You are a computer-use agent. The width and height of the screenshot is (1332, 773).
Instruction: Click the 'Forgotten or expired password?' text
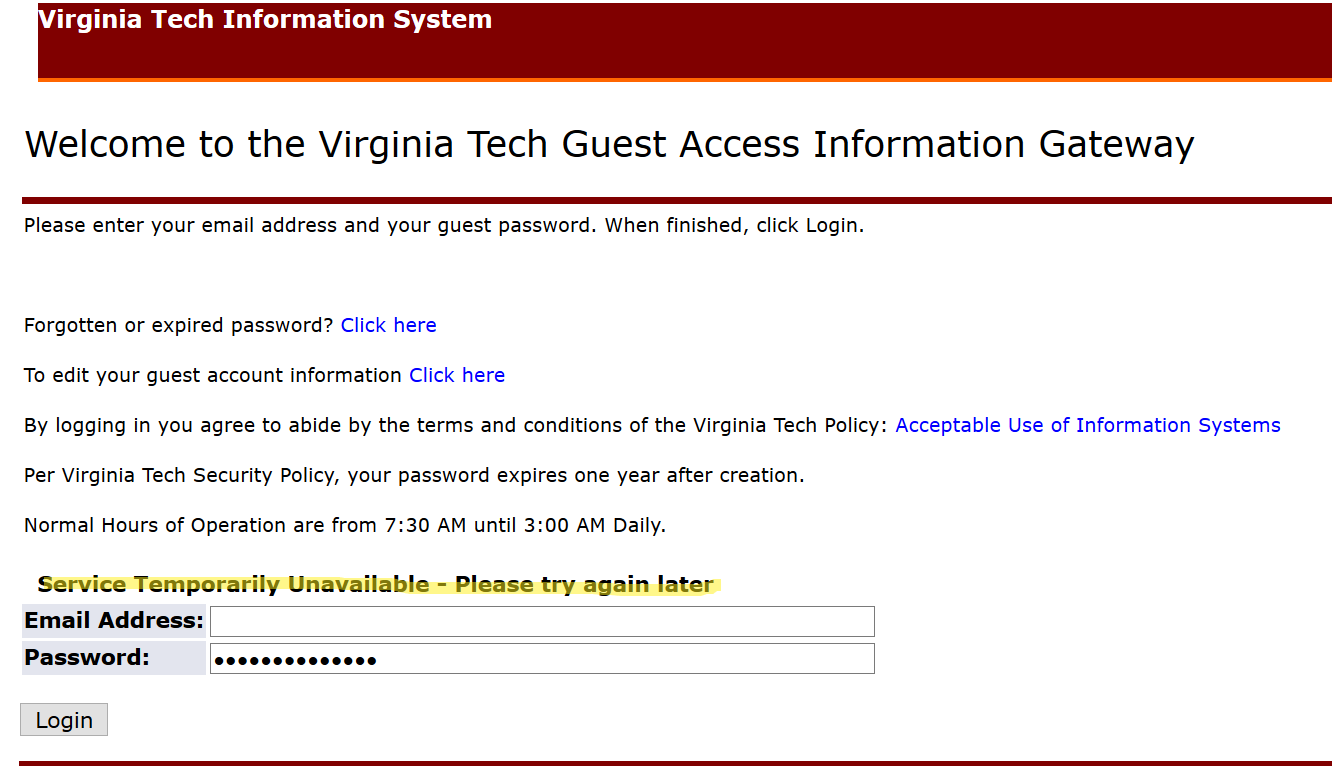(178, 325)
